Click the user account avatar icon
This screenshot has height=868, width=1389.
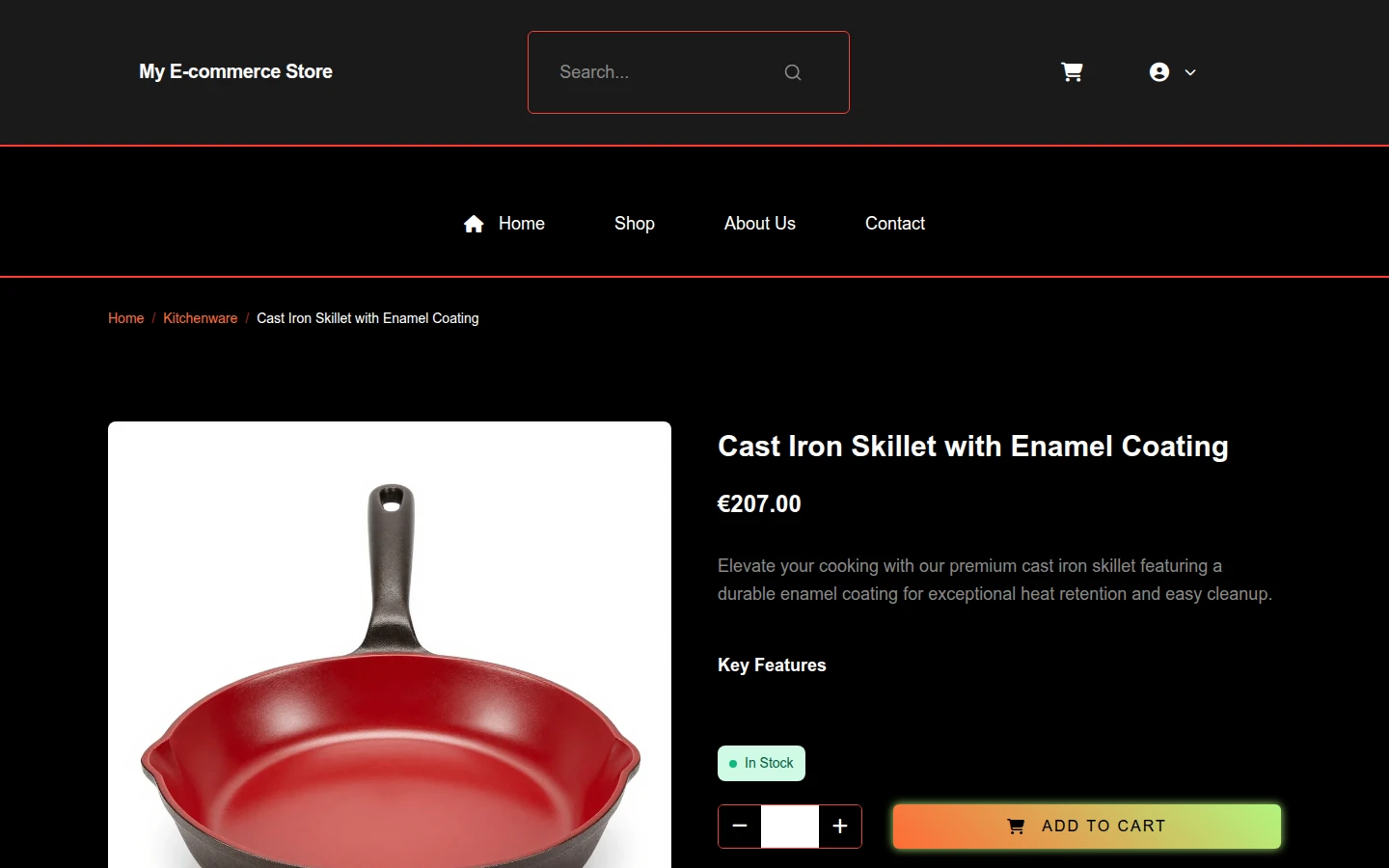click(x=1159, y=72)
